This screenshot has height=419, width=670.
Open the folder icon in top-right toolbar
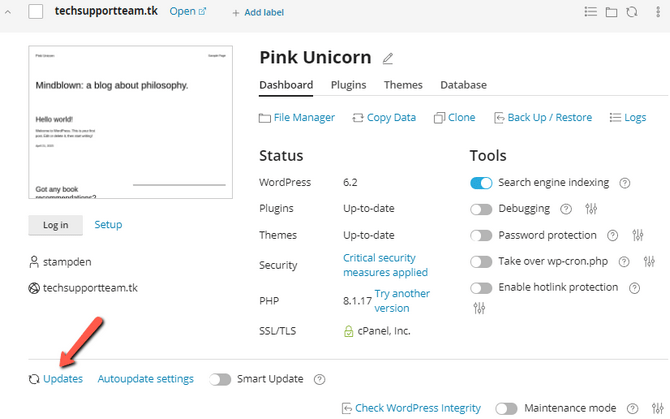[611, 12]
